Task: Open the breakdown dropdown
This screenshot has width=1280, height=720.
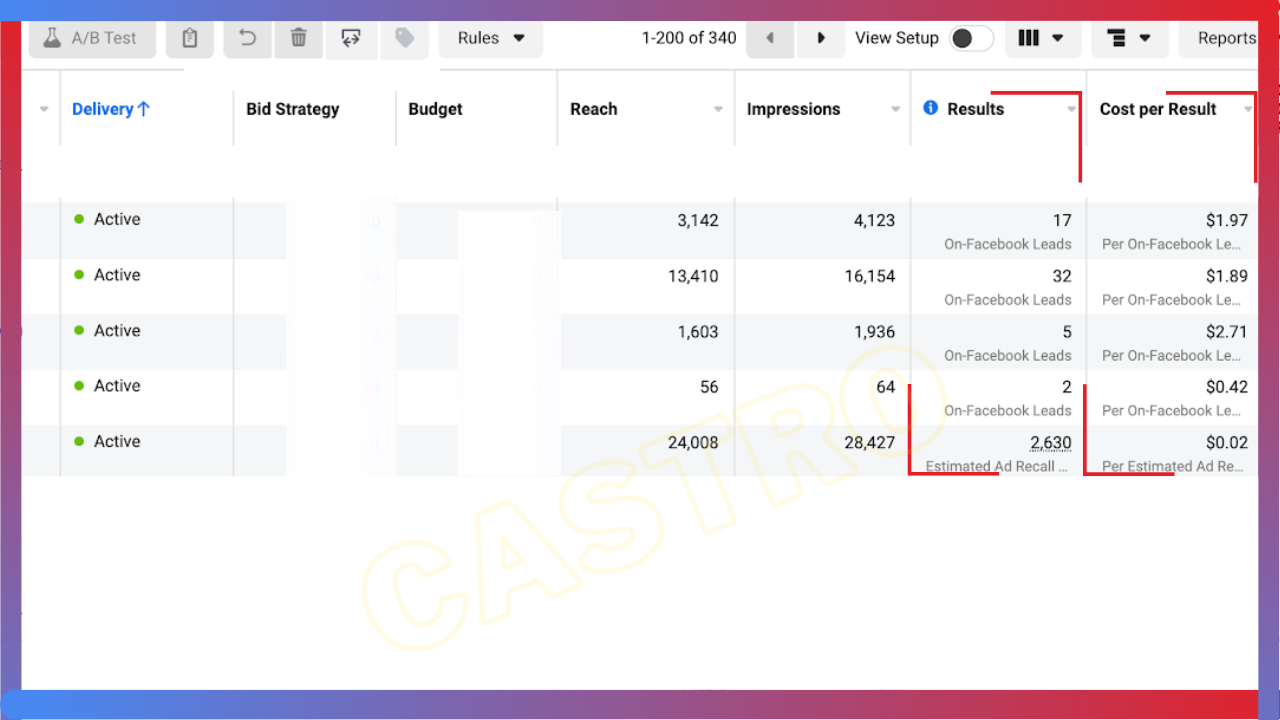Action: coord(1129,38)
